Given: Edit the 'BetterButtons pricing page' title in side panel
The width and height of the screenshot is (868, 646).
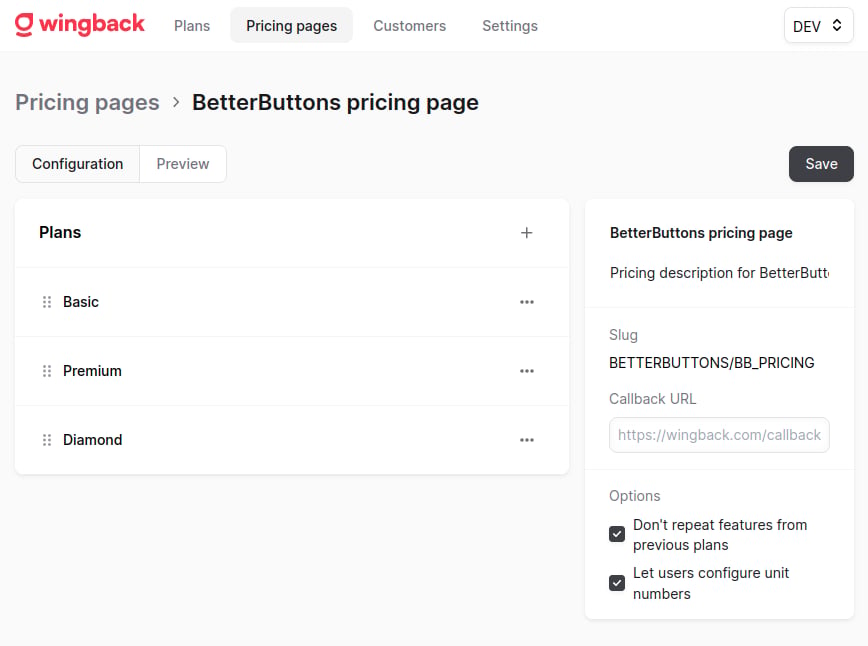Looking at the screenshot, I should (x=701, y=233).
